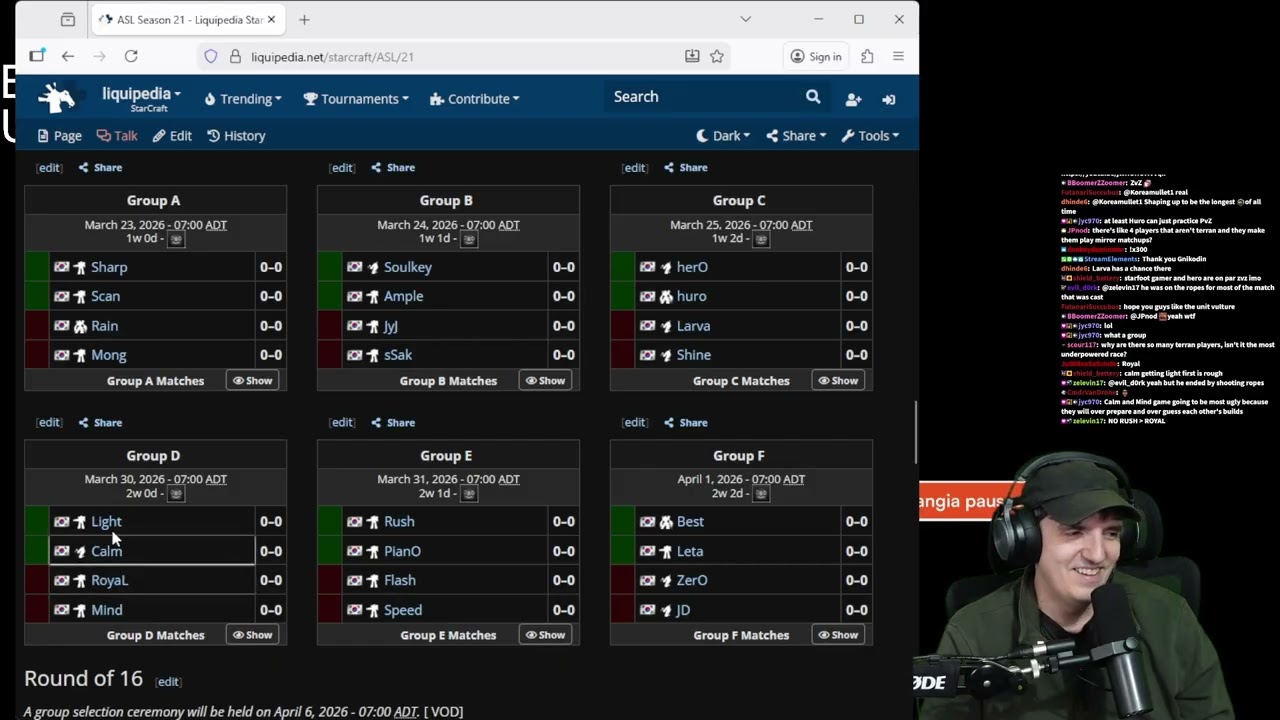Open the Edit tab
Viewport: 1280px width, 720px height.
172,136
